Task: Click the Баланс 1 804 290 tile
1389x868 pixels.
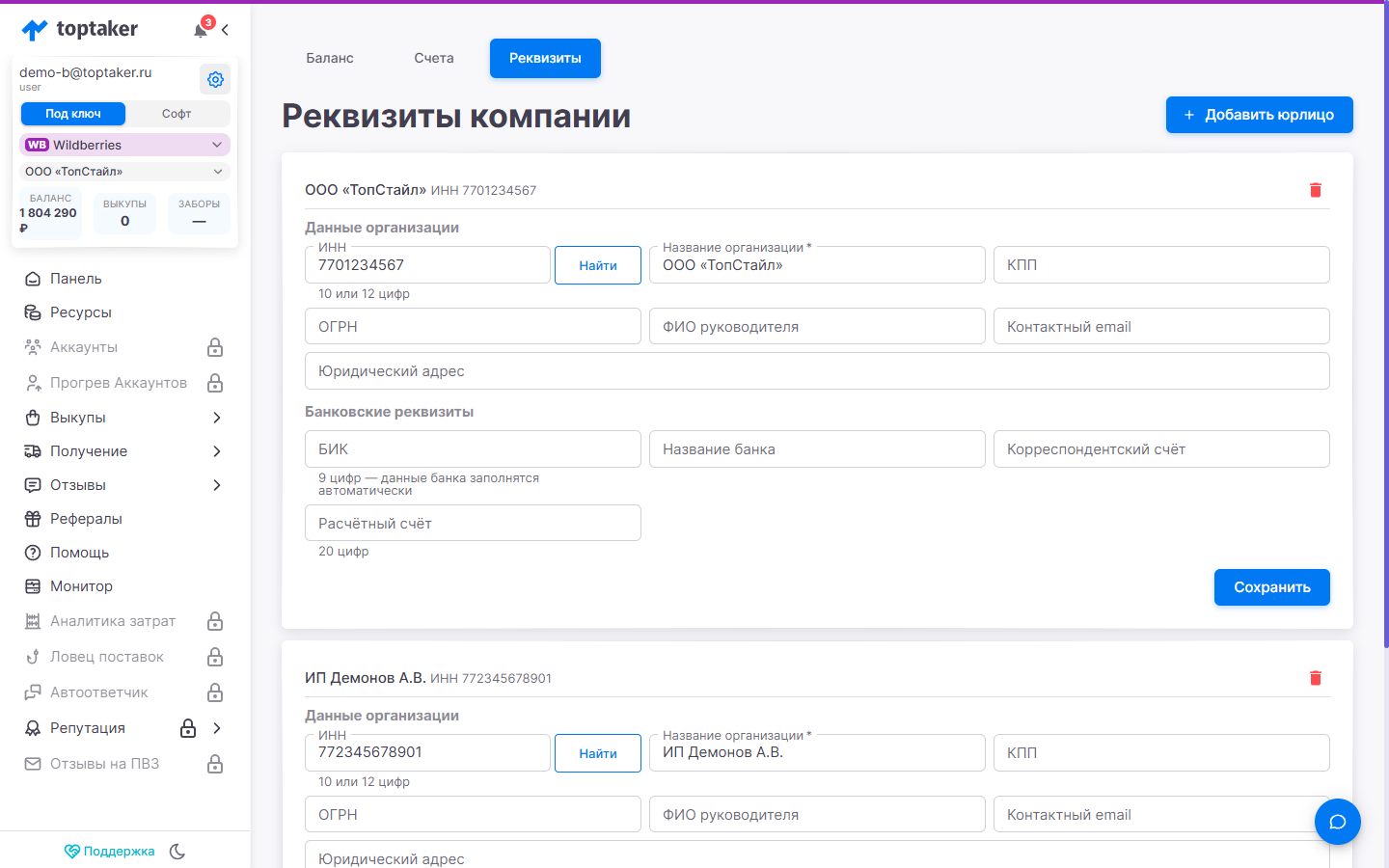Action: (51, 212)
